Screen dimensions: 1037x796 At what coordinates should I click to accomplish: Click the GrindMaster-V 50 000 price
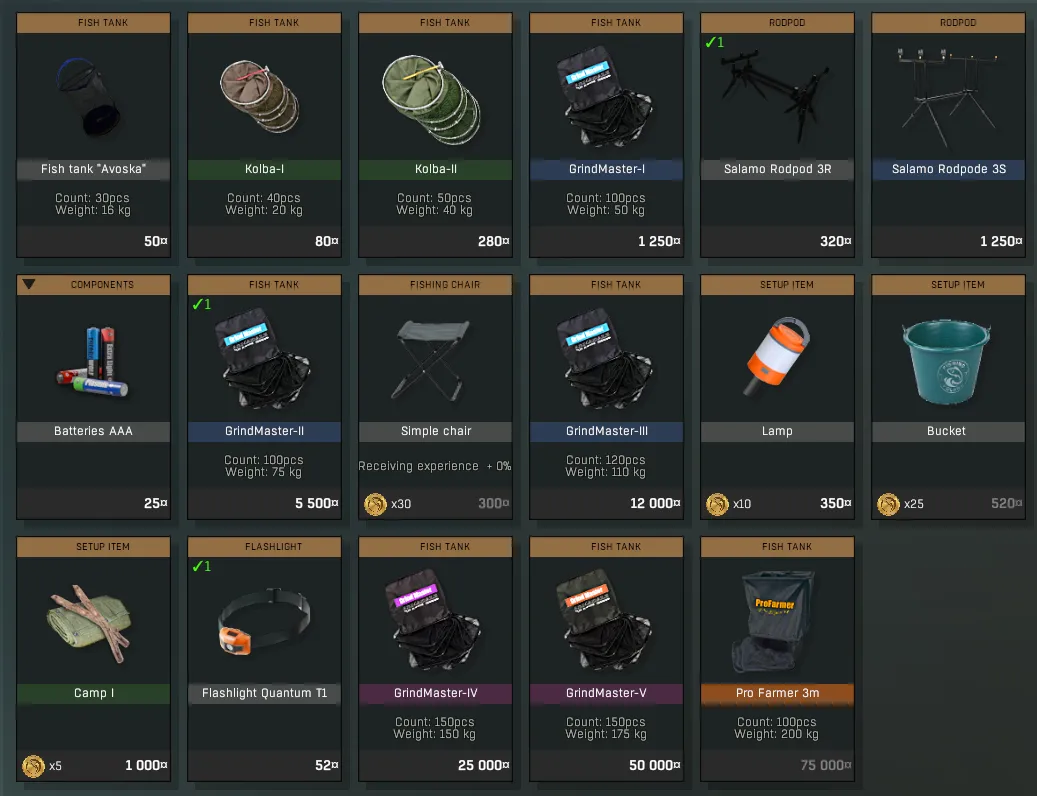pos(654,765)
